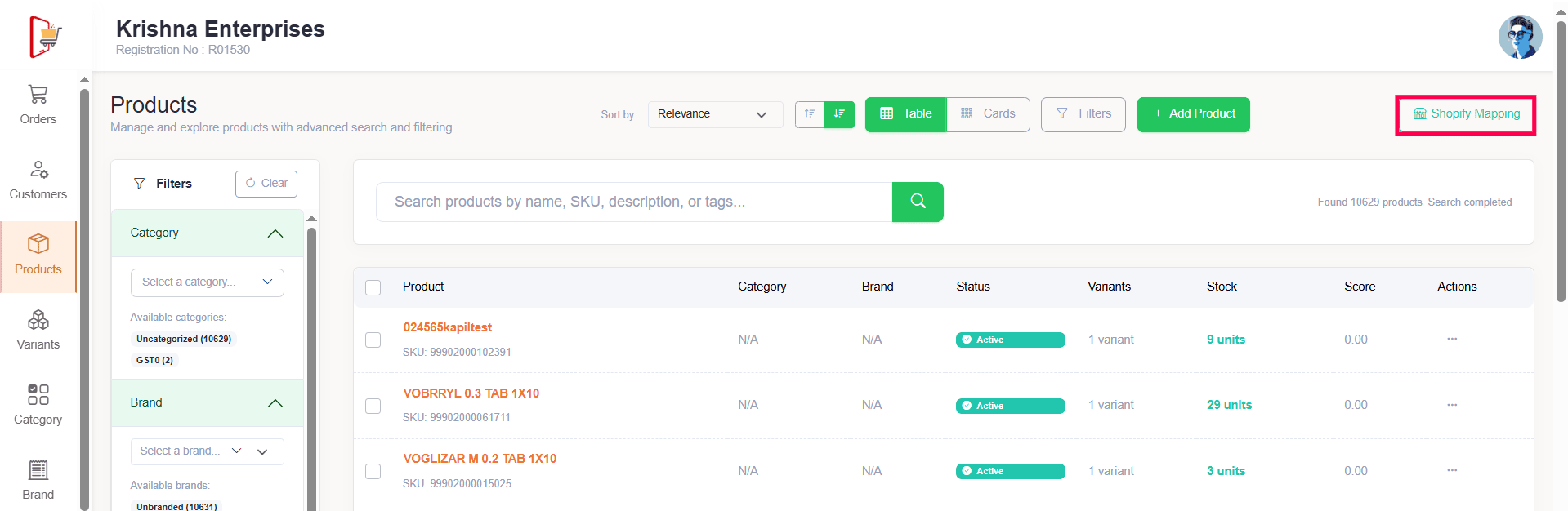The height and width of the screenshot is (511, 1568).
Task: Open actions menu for 024565kapiltest
Action: [1451, 339]
